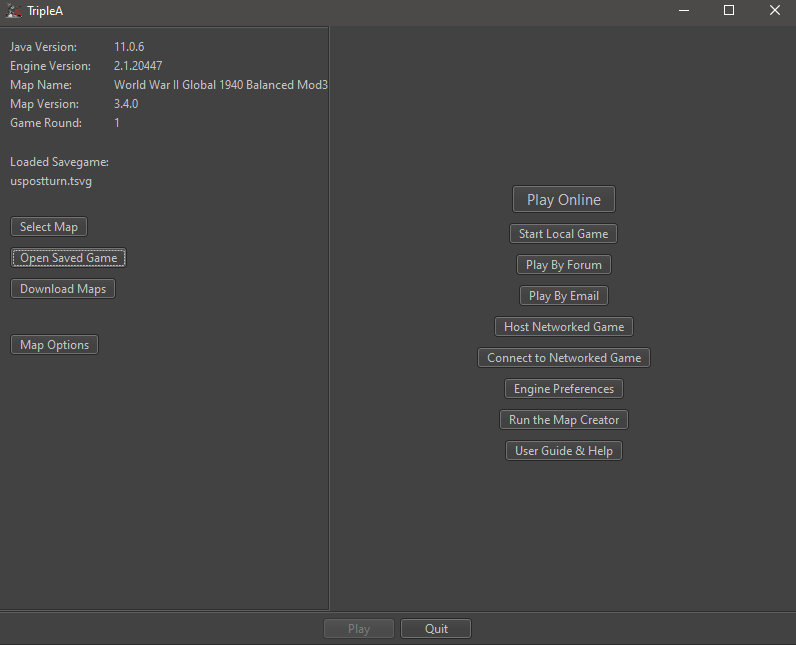Image resolution: width=796 pixels, height=645 pixels.
Task: Open Map Options
Action: pos(54,345)
